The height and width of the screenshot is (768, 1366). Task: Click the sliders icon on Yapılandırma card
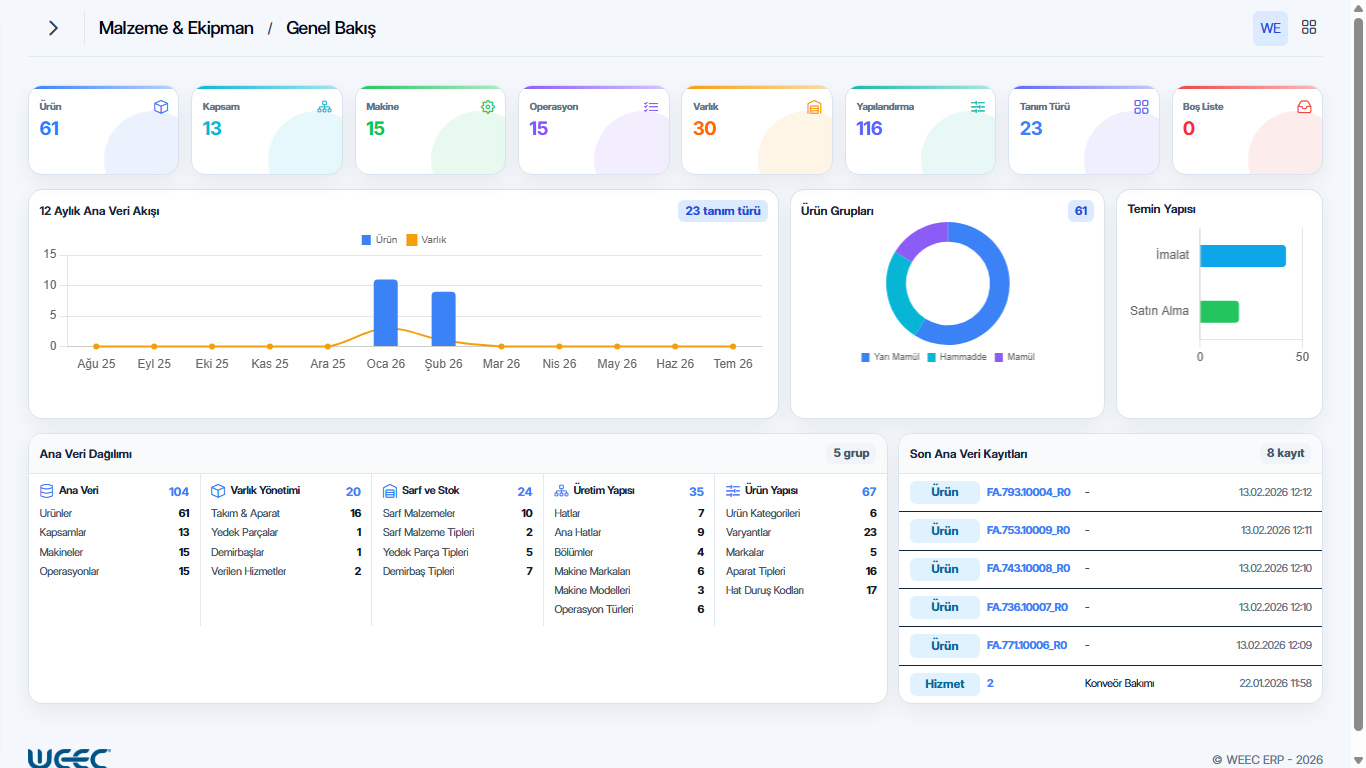point(977,107)
